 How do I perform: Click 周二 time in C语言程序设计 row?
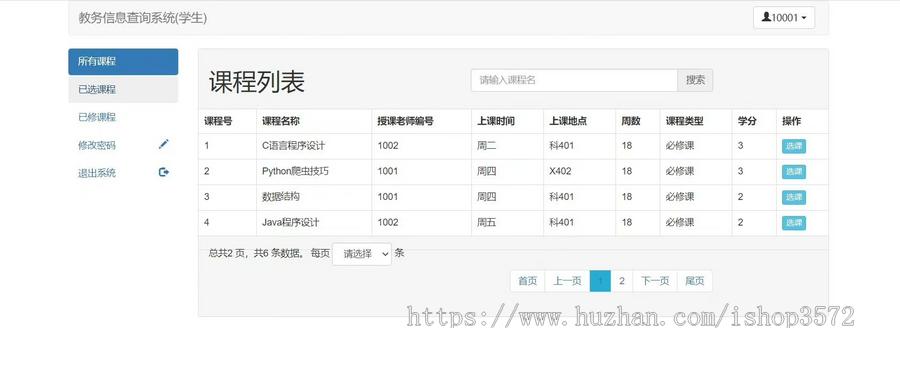(x=487, y=146)
